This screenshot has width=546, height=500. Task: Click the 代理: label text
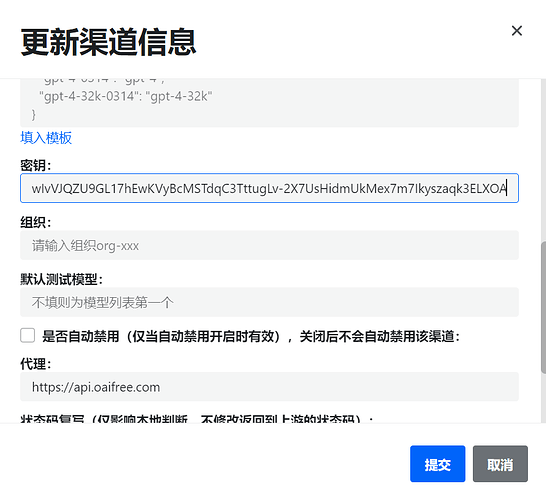pos(36,364)
